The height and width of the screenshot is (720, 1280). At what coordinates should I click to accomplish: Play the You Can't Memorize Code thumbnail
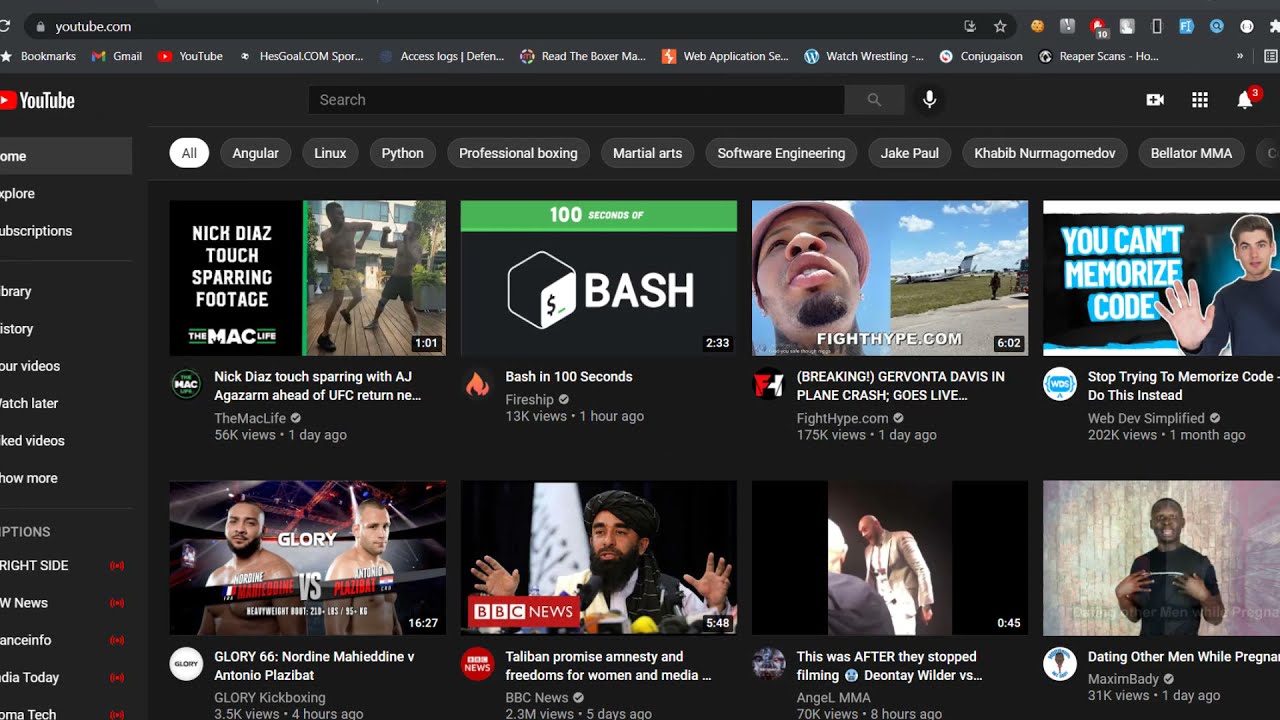click(1162, 278)
